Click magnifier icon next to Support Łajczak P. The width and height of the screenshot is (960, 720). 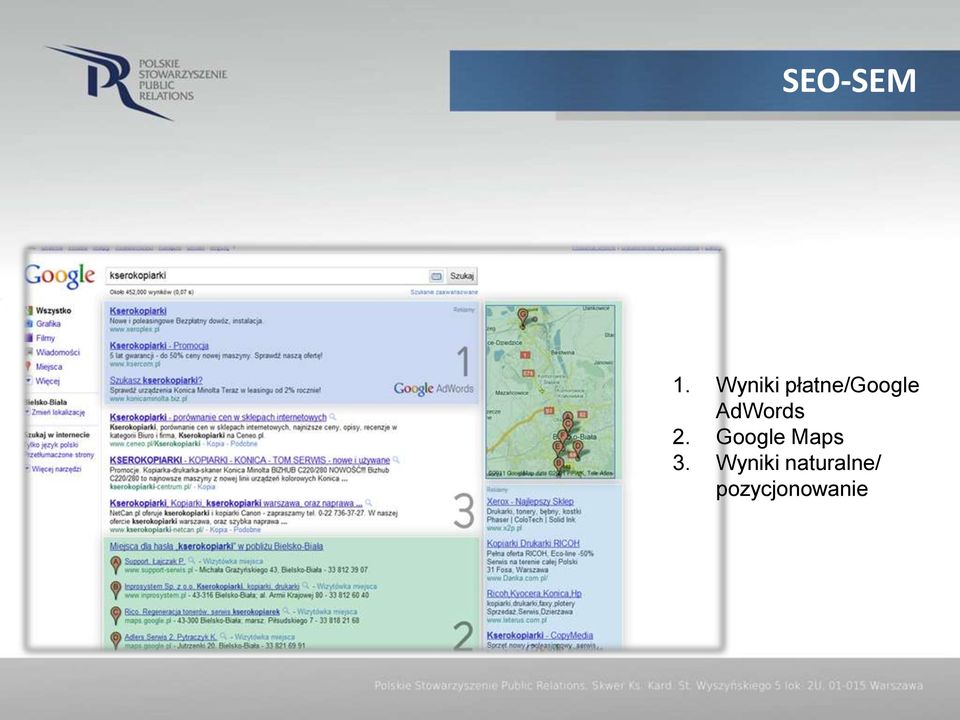coord(191,561)
